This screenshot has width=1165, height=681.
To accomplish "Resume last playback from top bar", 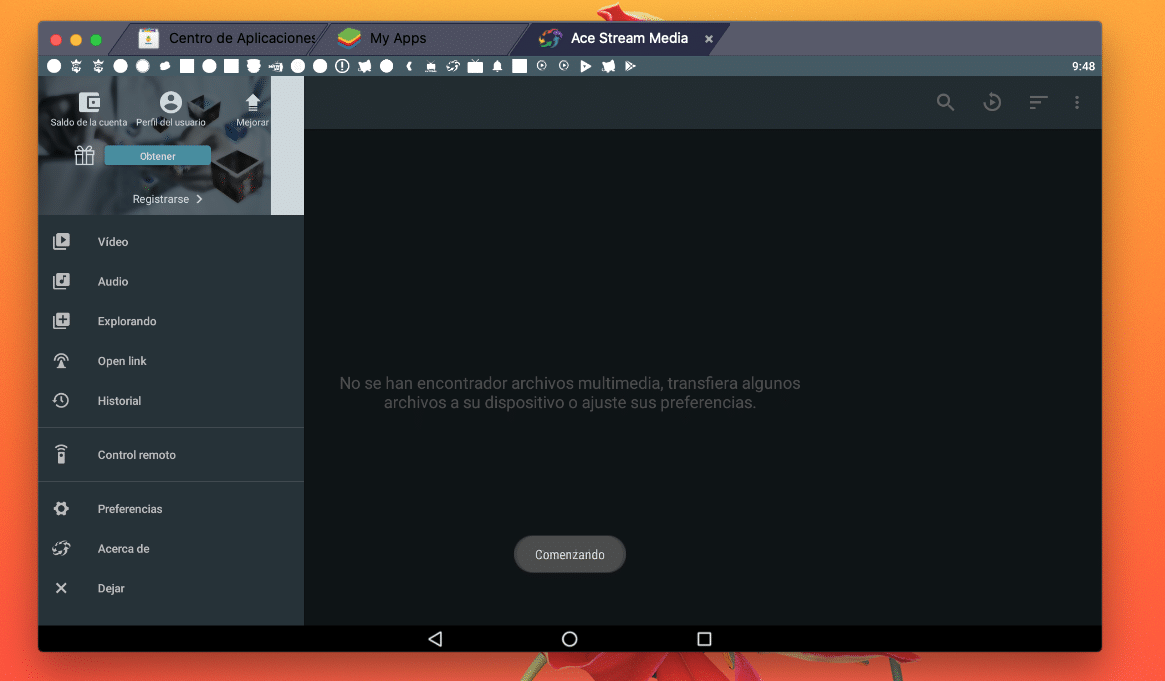I will tap(991, 102).
